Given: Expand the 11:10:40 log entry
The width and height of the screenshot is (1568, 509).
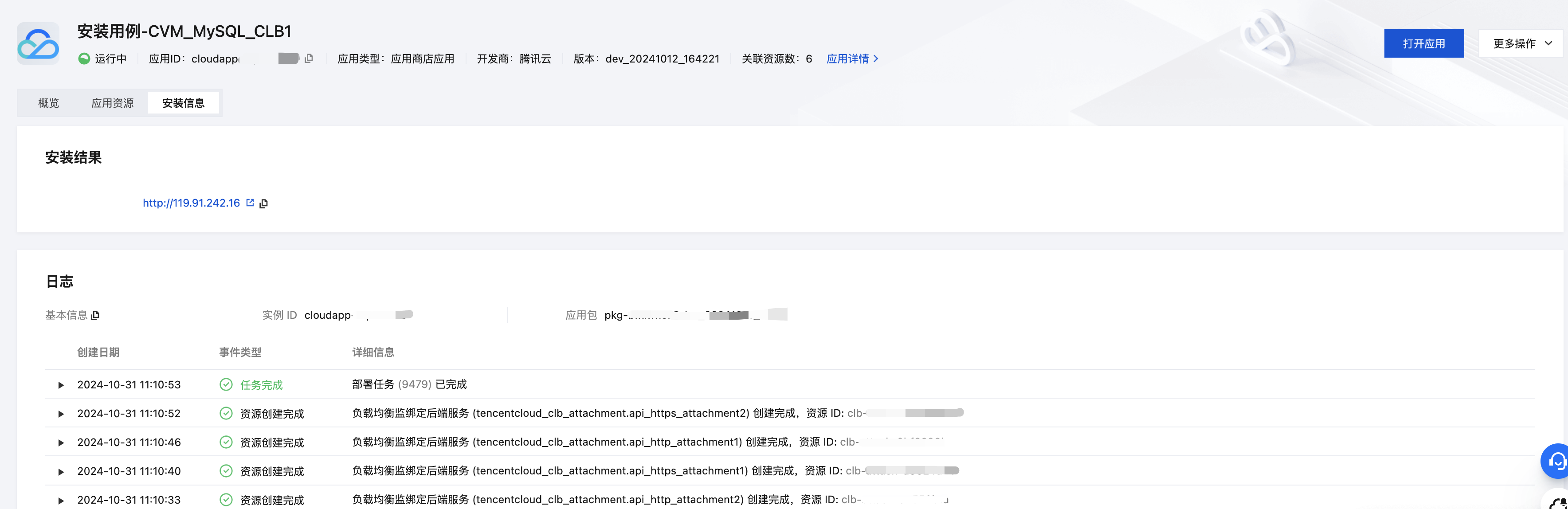Looking at the screenshot, I should (x=61, y=471).
